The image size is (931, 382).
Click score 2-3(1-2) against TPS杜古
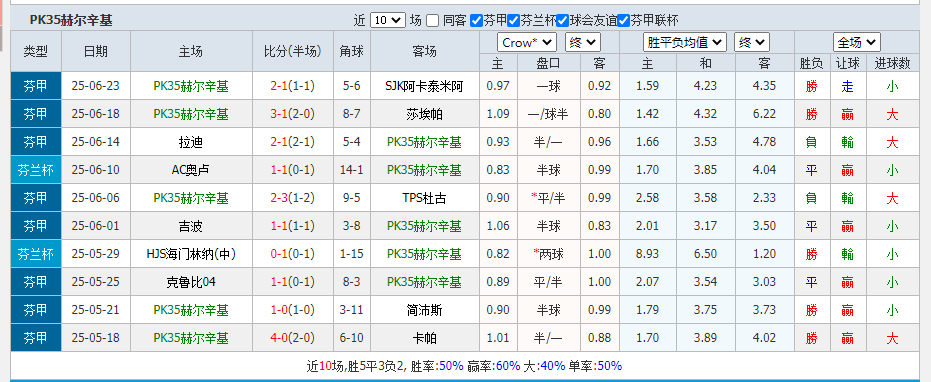tap(292, 198)
